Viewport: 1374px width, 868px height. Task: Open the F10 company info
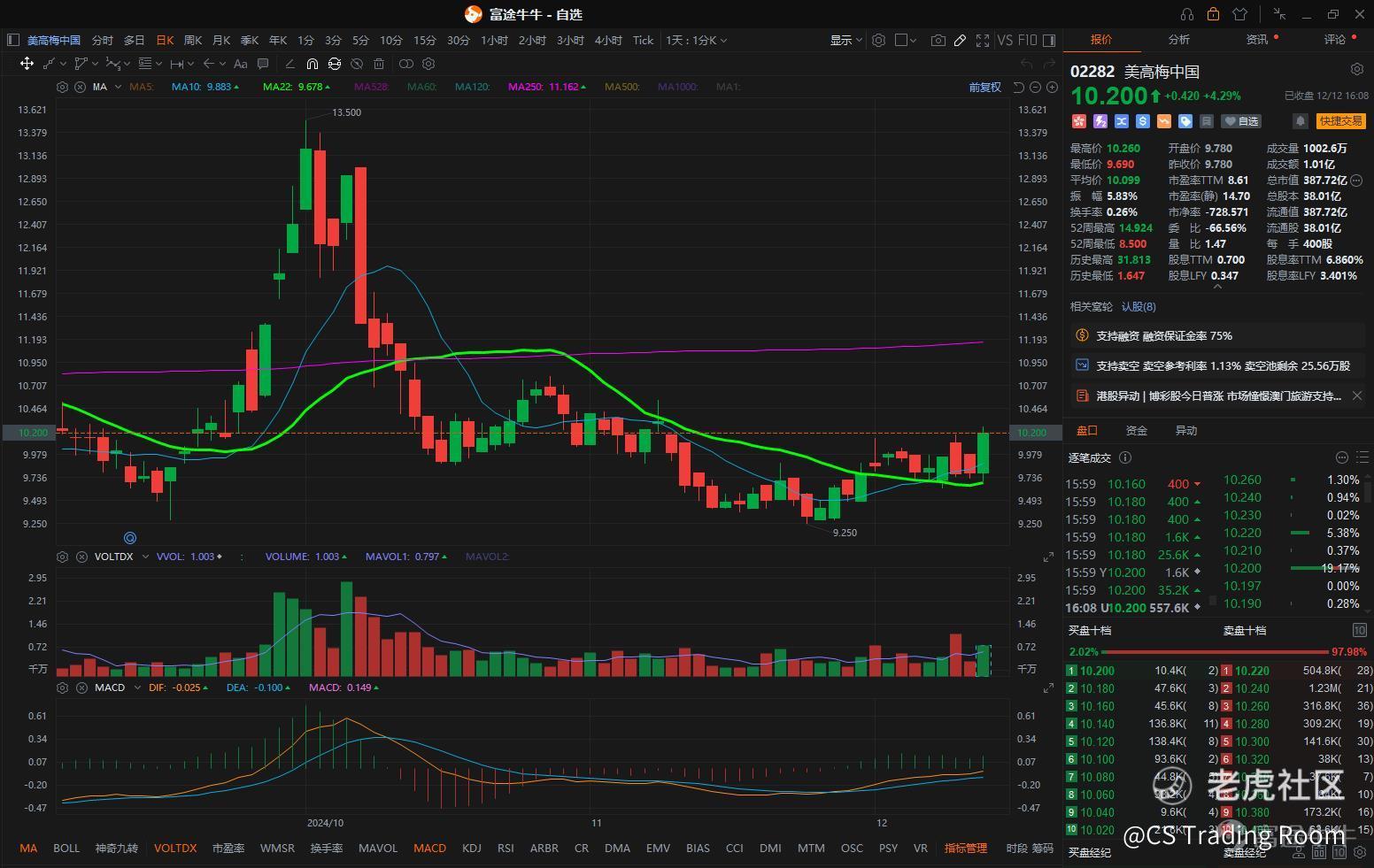tap(1027, 41)
